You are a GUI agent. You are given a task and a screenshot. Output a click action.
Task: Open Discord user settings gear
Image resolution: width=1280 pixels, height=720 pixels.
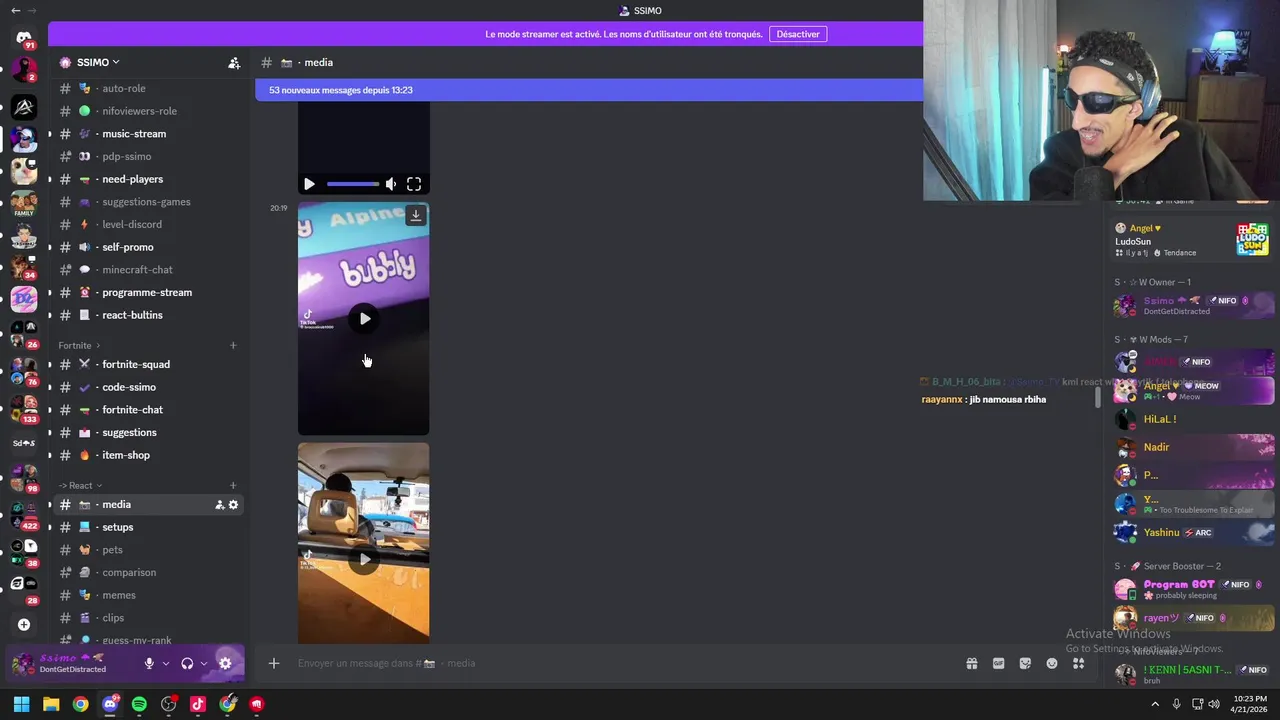pyautogui.click(x=225, y=663)
